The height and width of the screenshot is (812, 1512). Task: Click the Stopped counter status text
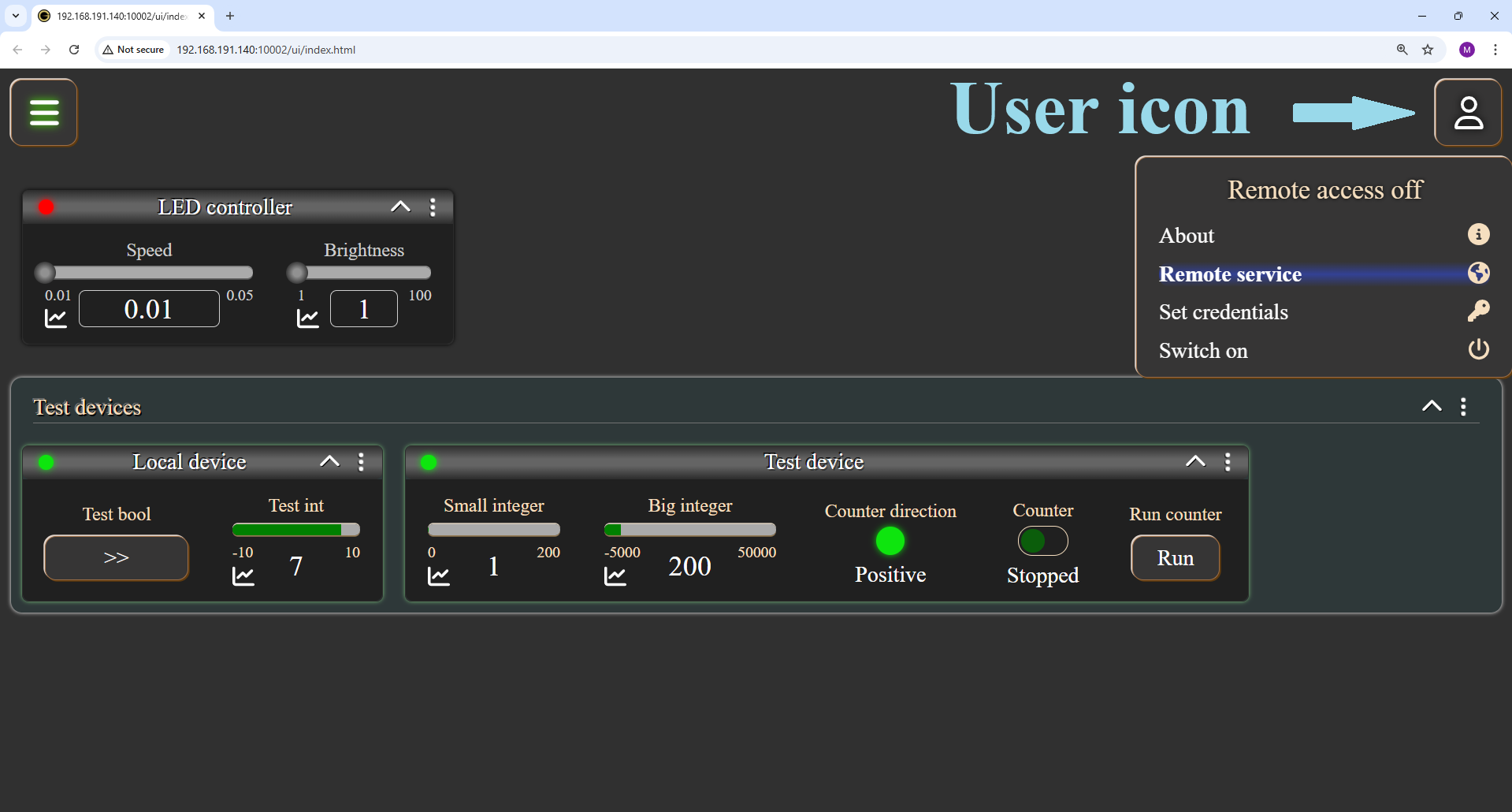coord(1042,575)
